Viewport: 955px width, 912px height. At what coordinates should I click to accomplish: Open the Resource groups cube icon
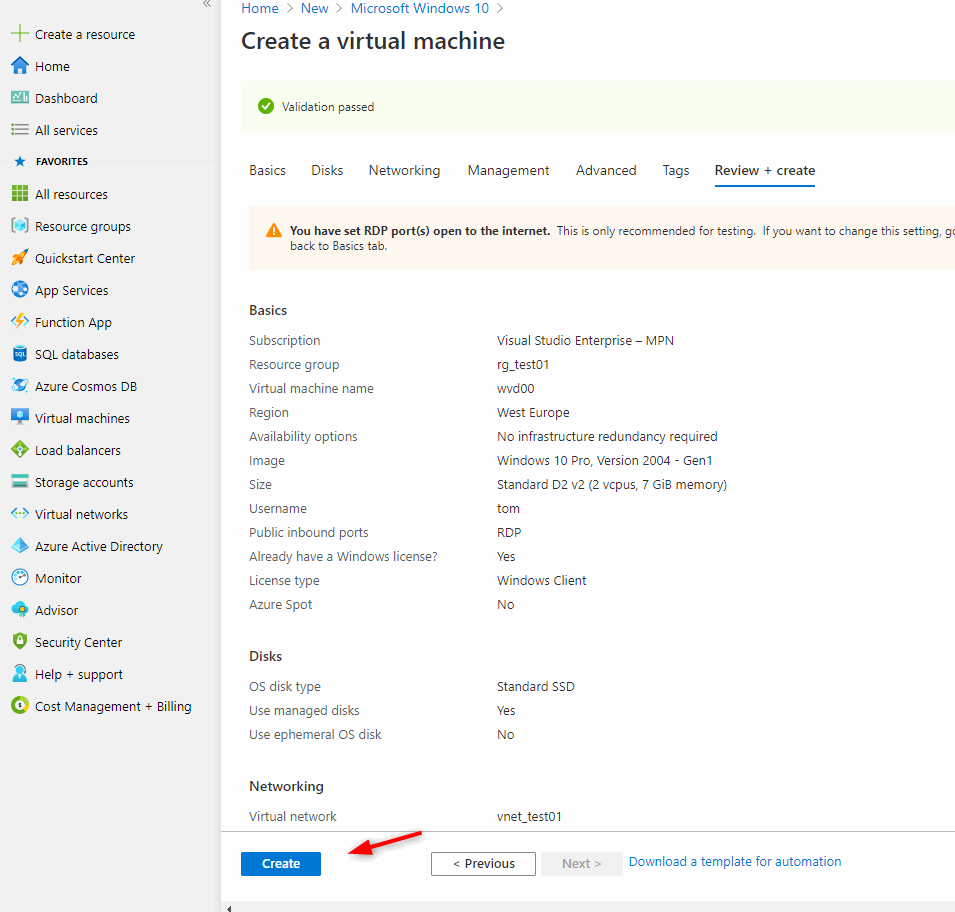click(19, 226)
